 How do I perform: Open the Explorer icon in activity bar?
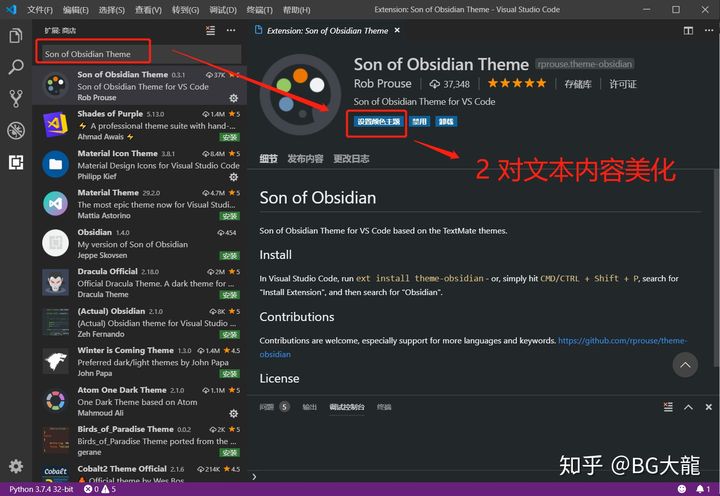coord(16,35)
